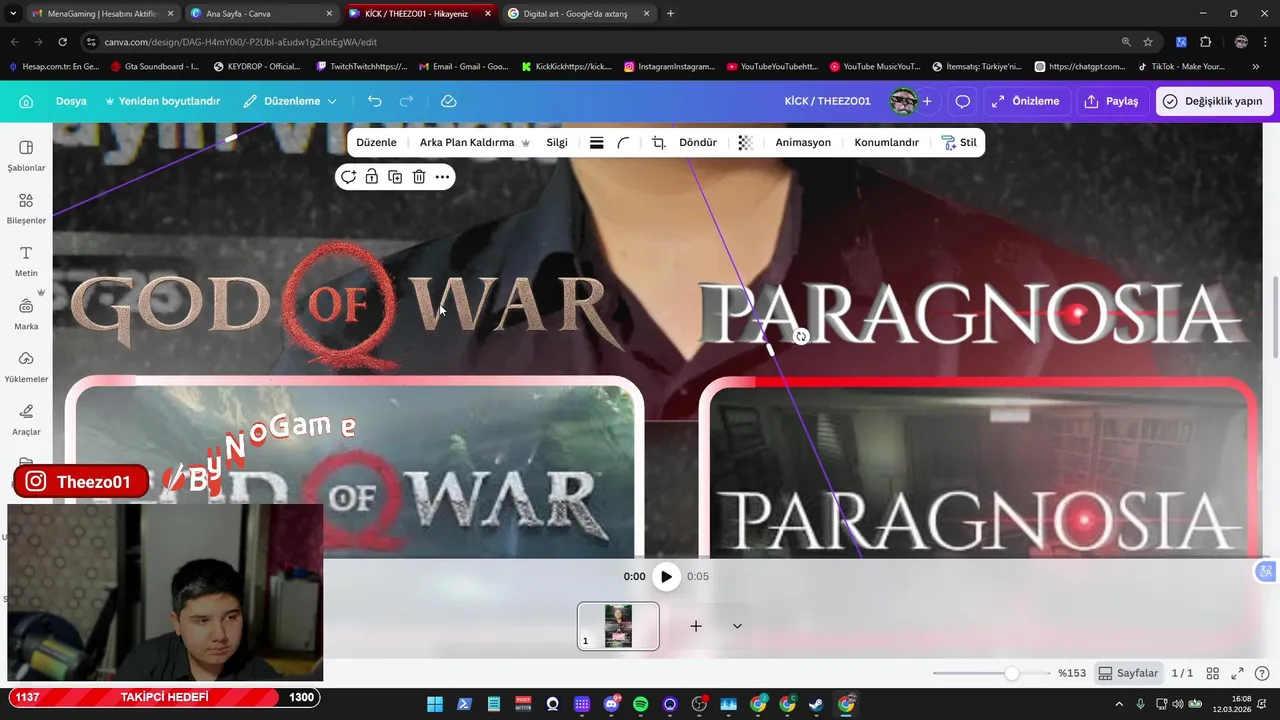Open Metin text panel

pos(26,261)
